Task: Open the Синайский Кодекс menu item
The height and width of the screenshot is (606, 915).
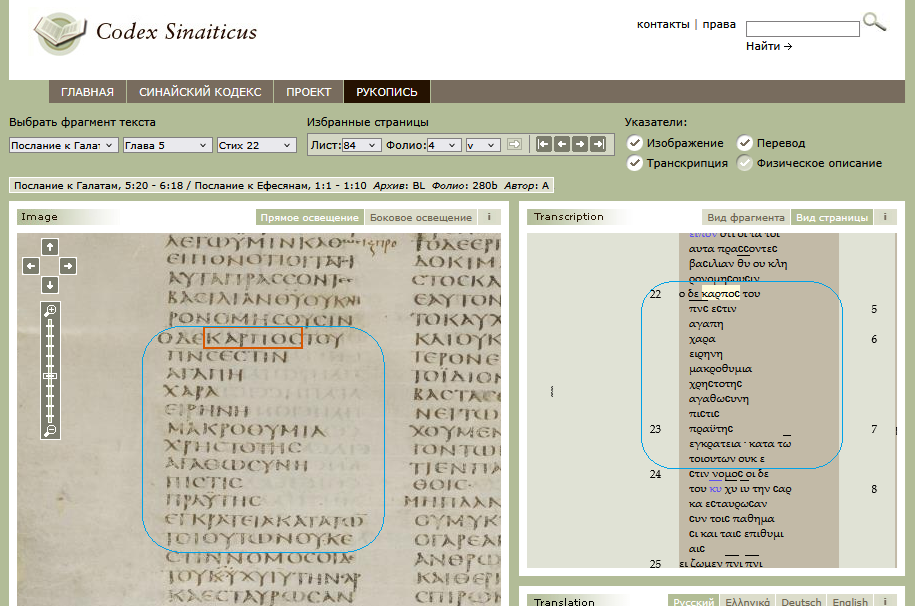Action: tap(199, 92)
